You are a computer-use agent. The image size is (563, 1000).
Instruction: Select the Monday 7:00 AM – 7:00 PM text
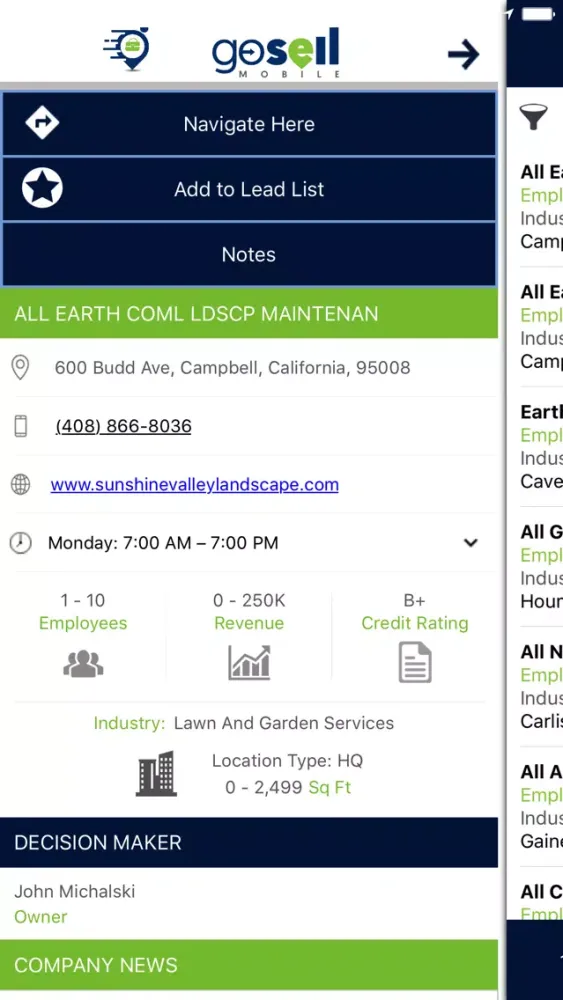coord(163,543)
